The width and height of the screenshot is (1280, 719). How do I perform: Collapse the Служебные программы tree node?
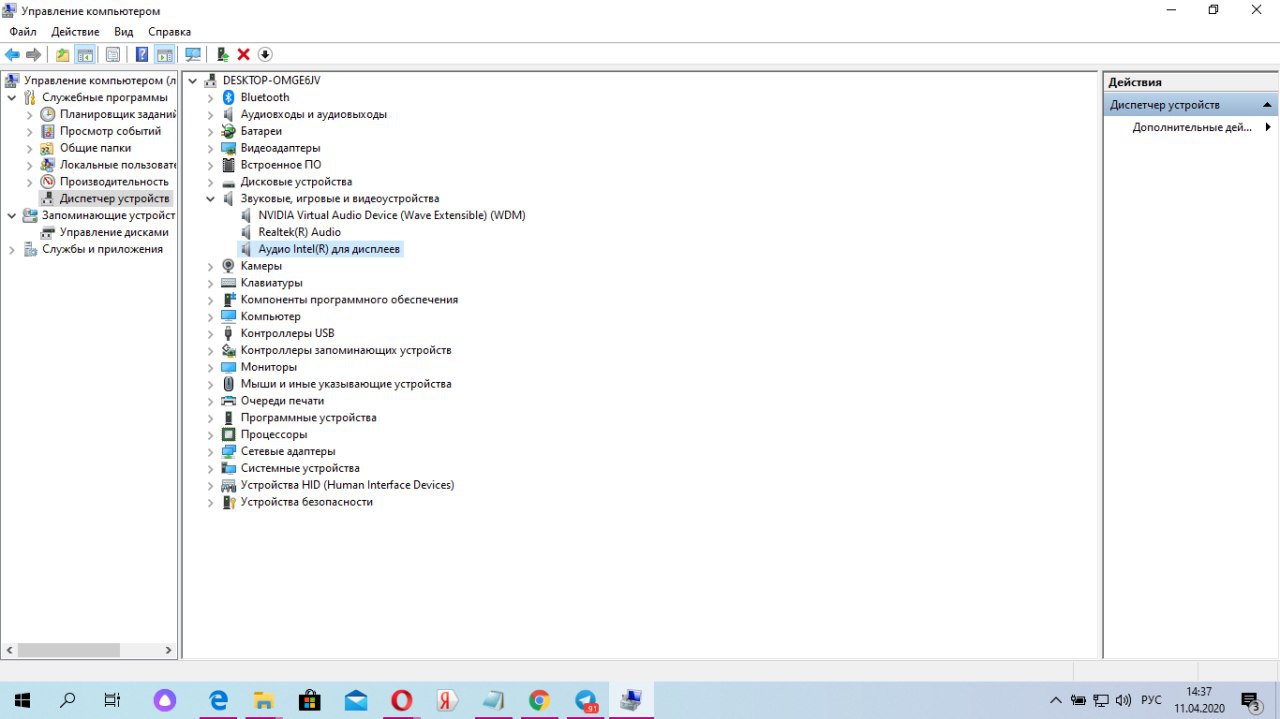click(x=11, y=98)
